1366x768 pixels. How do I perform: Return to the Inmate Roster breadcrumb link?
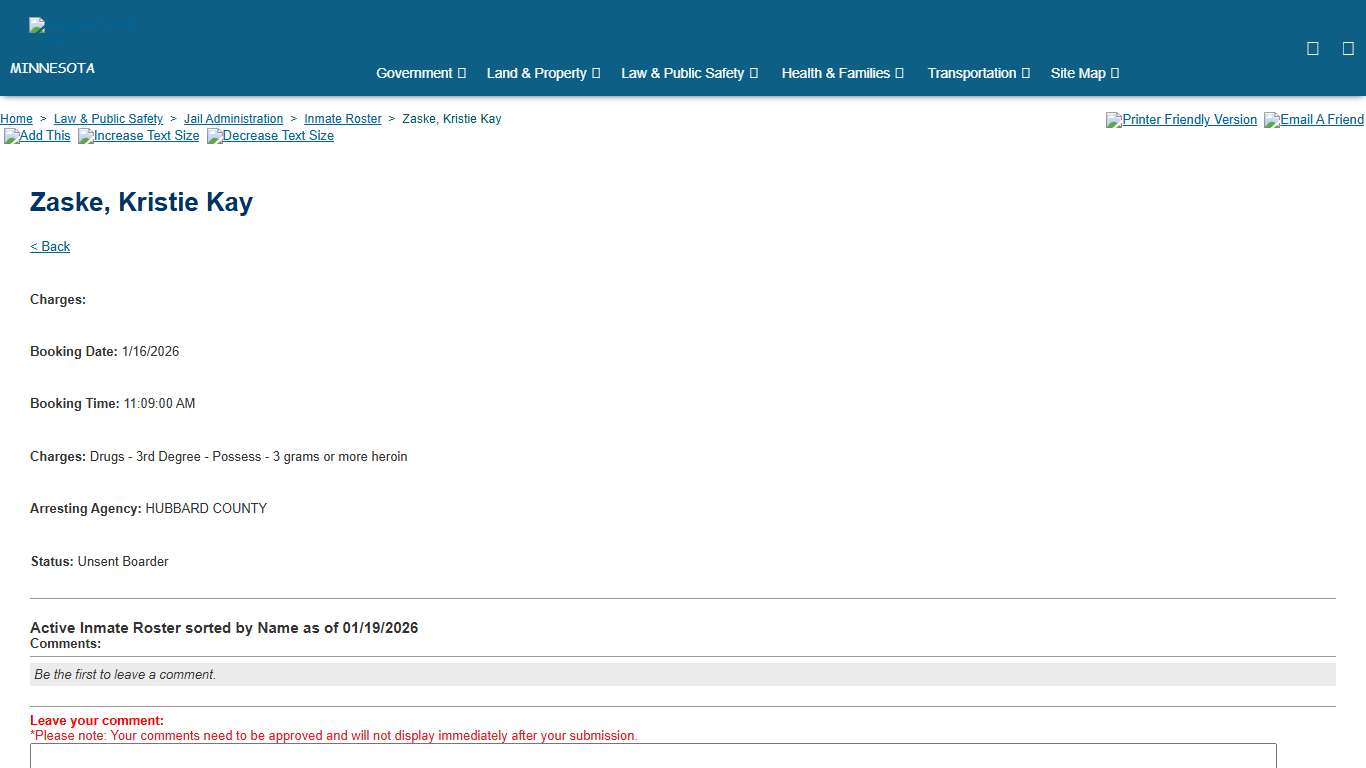[x=342, y=119]
